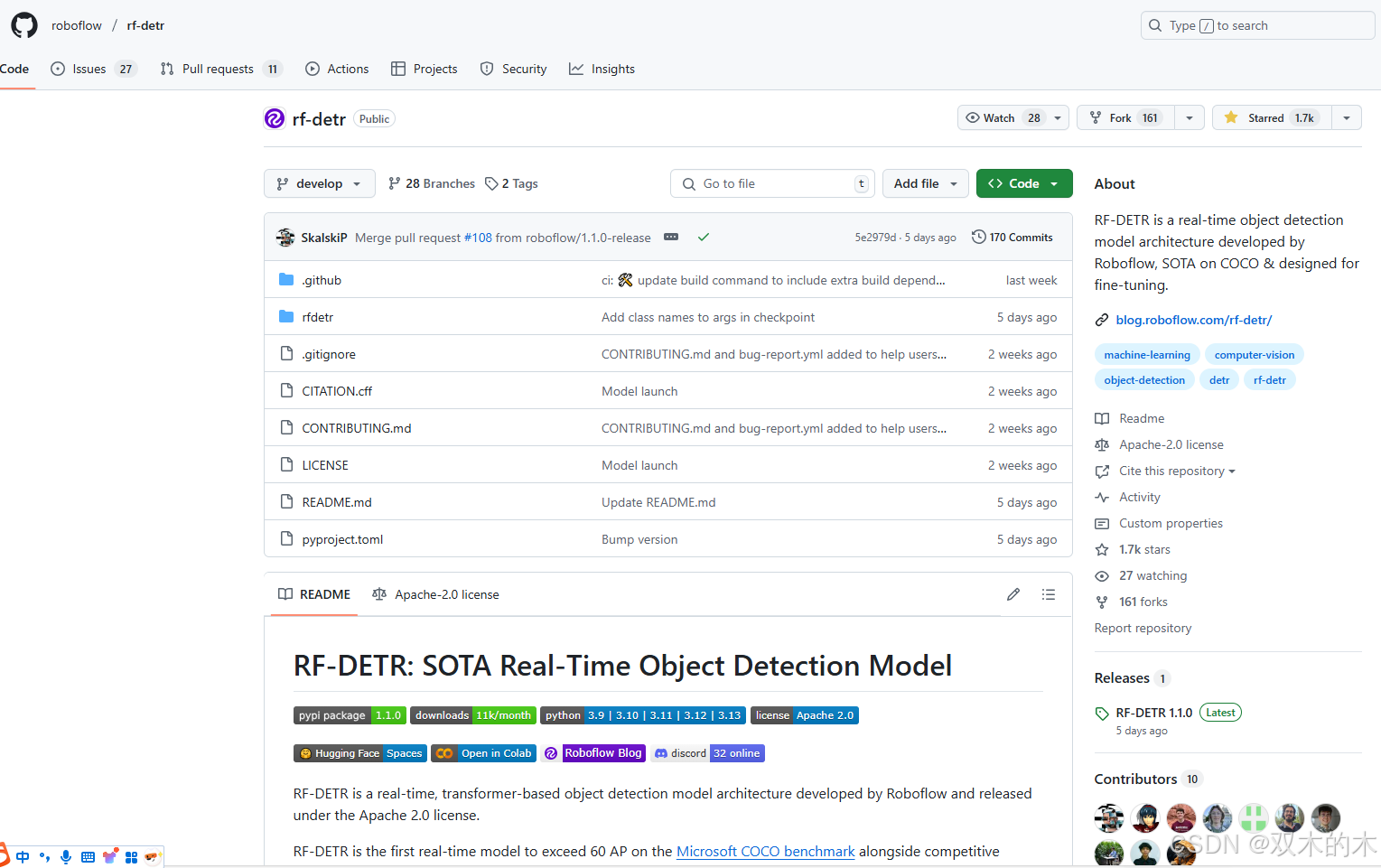Click pypi package 1.1.0 badge
Screen dimensions: 1381x868
350,715
